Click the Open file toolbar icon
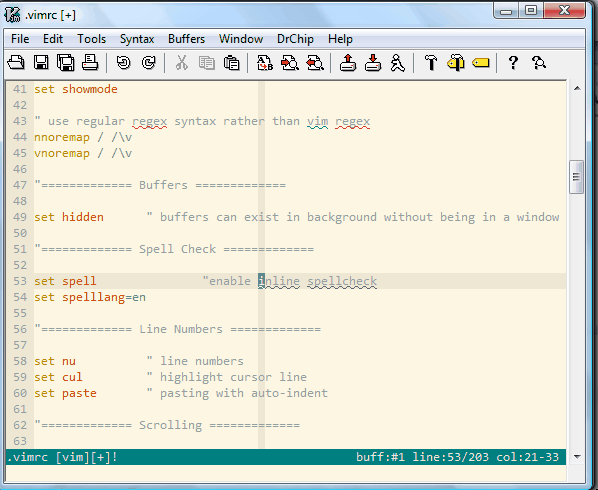This screenshot has height=490, width=598. pos(16,63)
